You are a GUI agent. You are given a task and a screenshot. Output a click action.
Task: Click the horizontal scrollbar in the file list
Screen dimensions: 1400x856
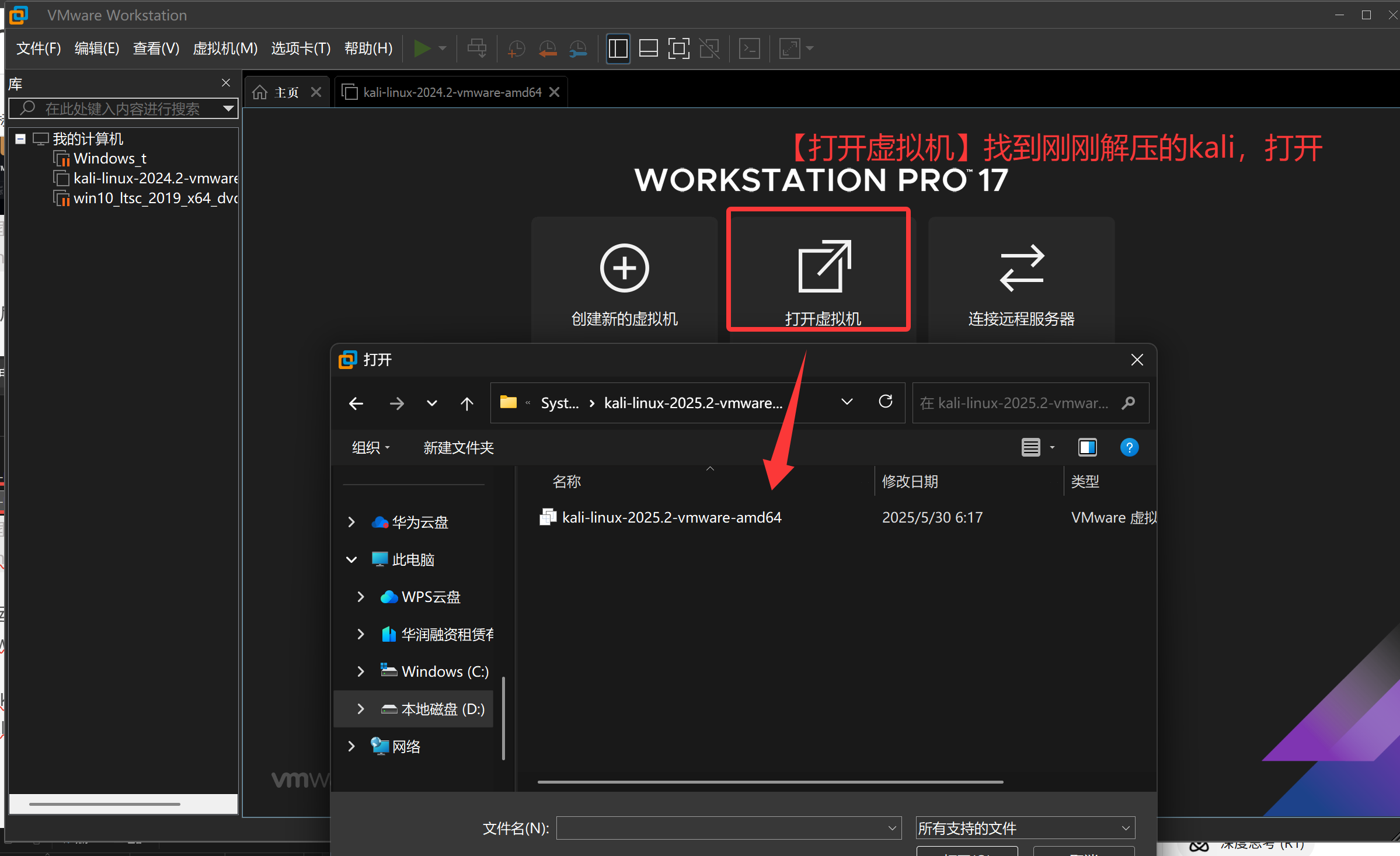(770, 782)
